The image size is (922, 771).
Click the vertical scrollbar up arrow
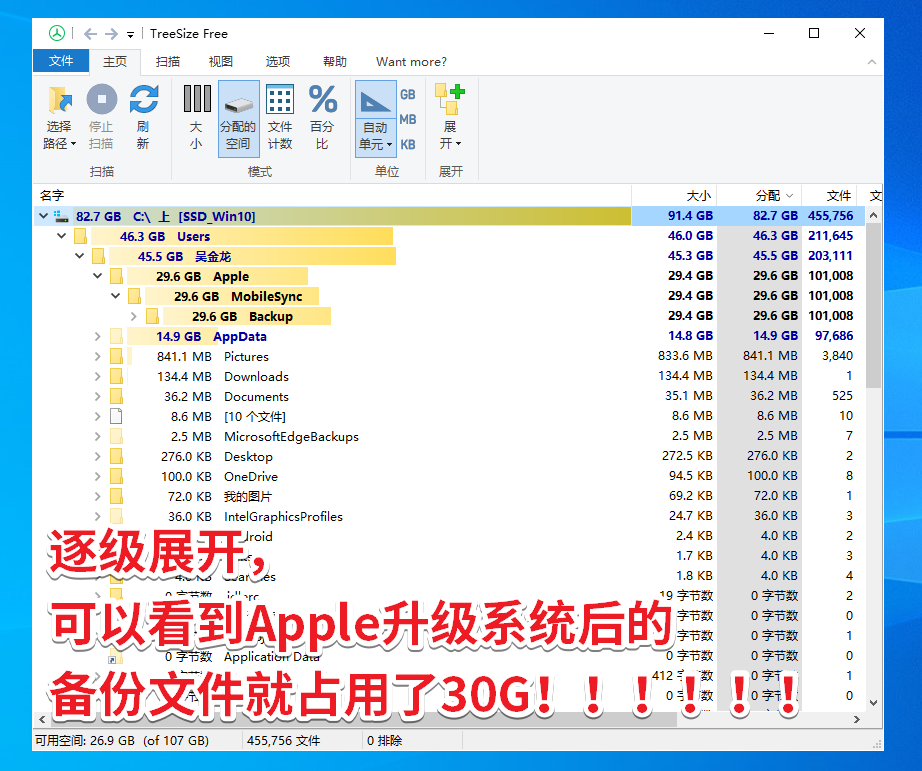[x=873, y=215]
